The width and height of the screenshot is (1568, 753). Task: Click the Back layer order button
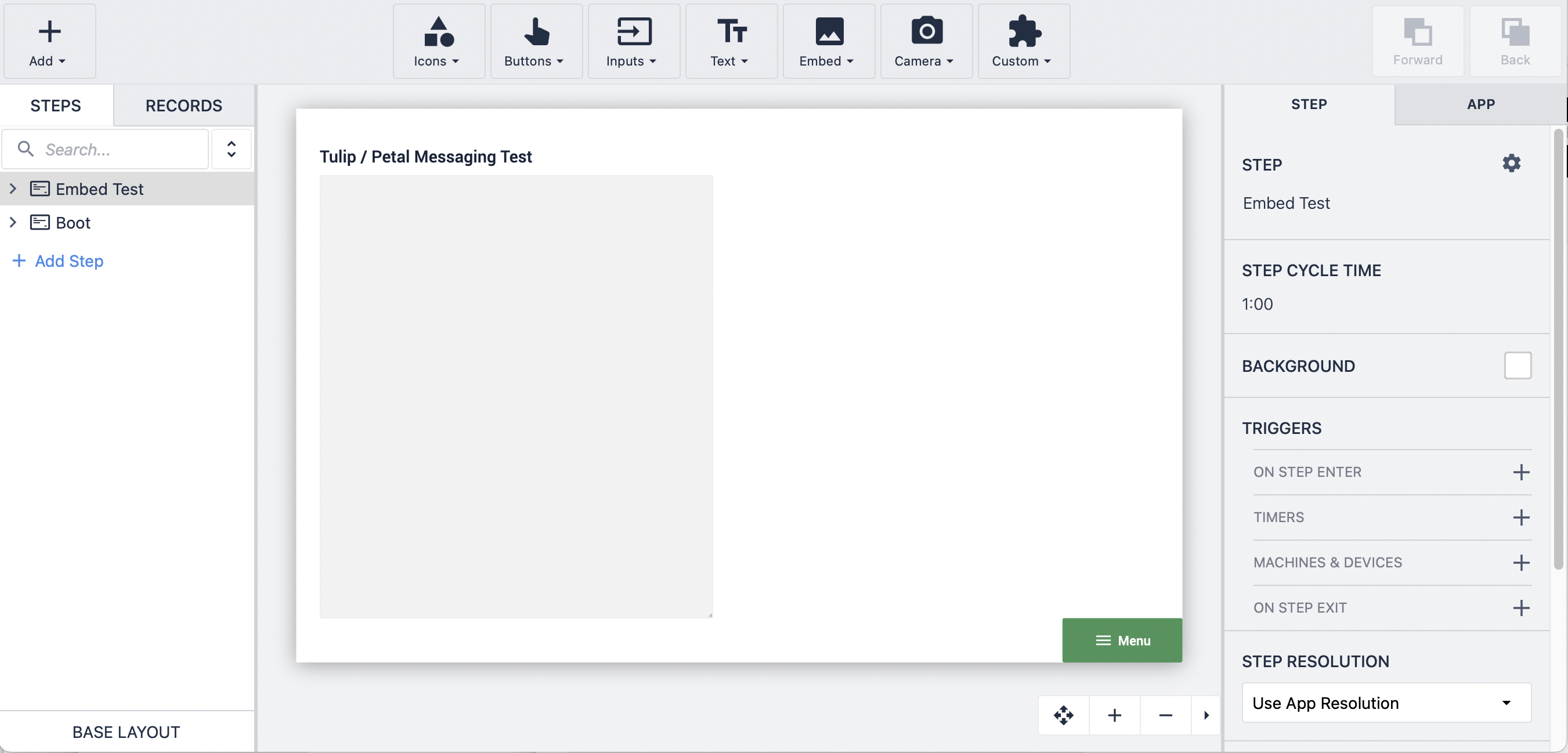(x=1515, y=41)
